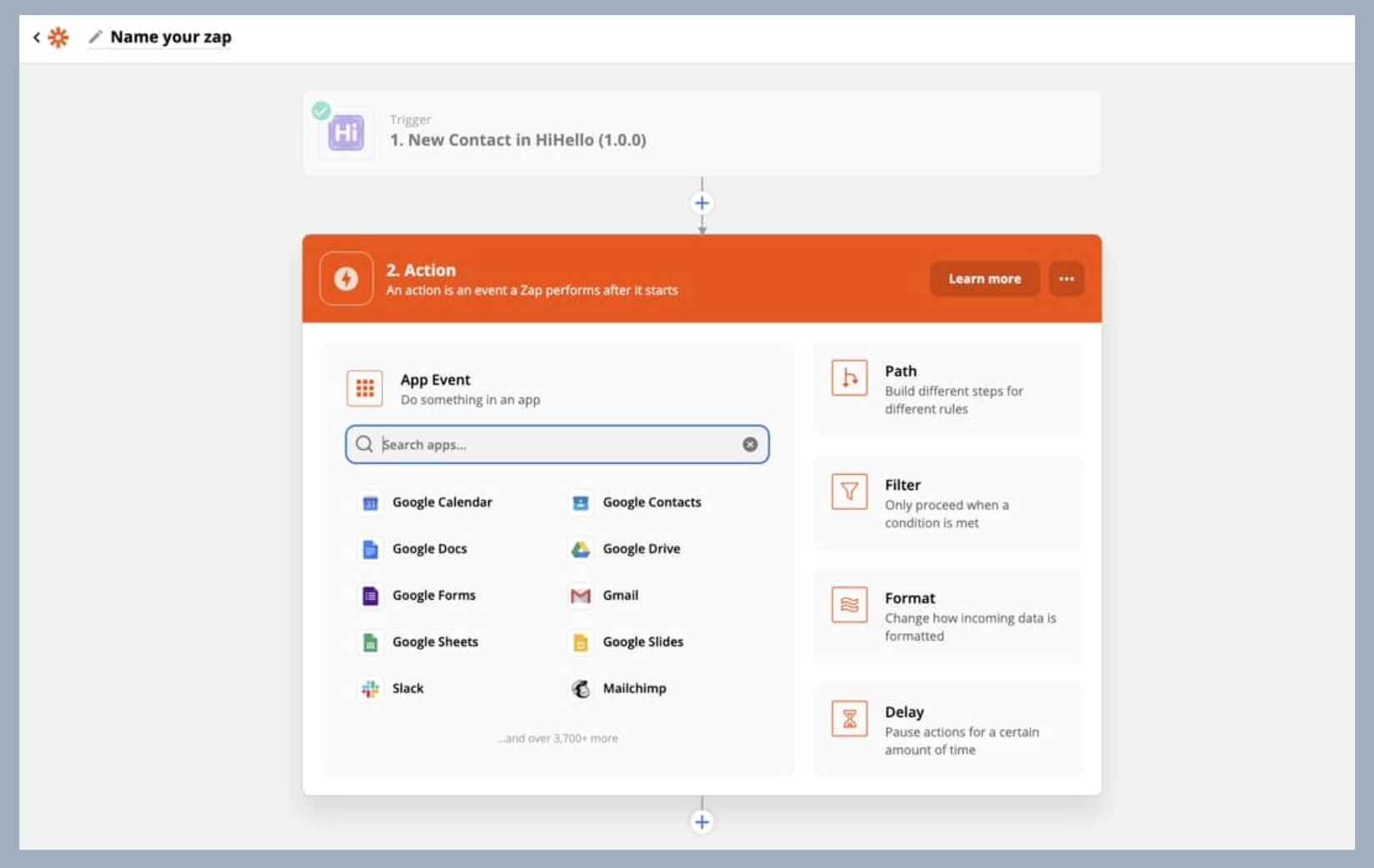Image resolution: width=1374 pixels, height=868 pixels.
Task: Choose the Google Sheets icon
Action: tap(371, 642)
